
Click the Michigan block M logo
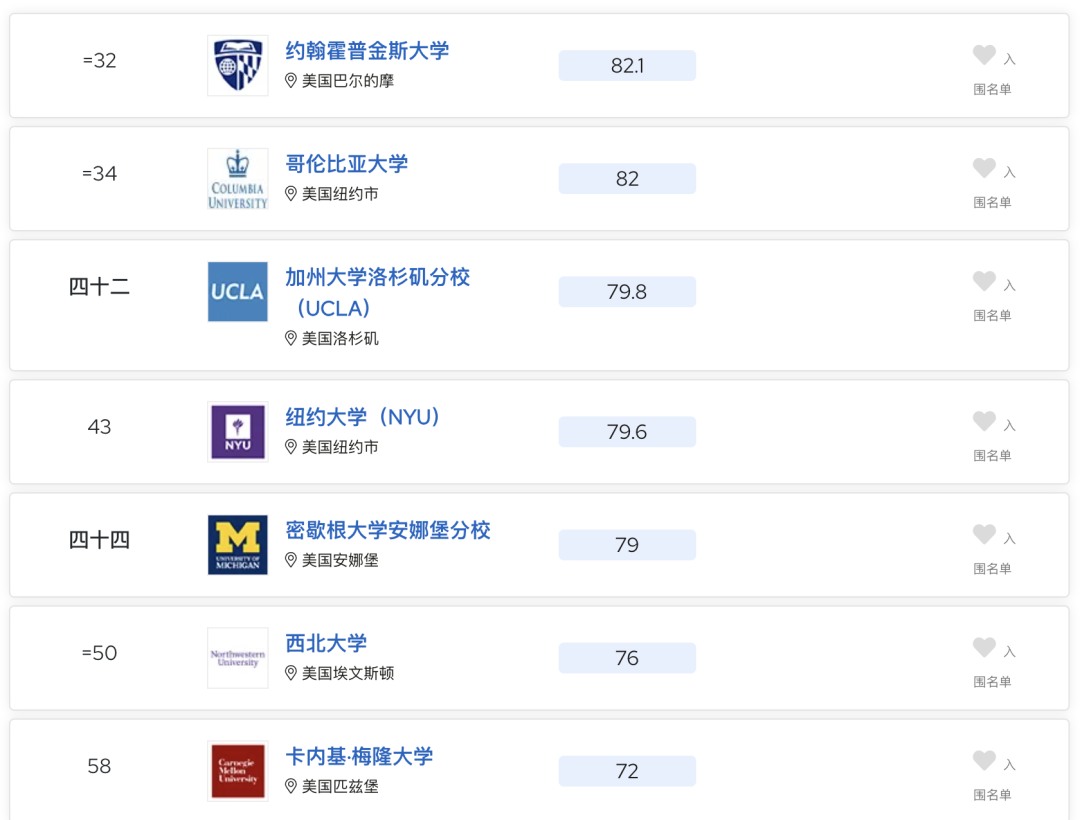pyautogui.click(x=238, y=545)
